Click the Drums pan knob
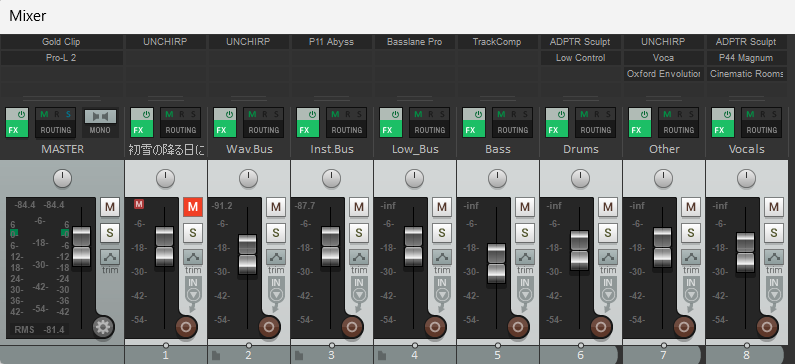 click(581, 178)
